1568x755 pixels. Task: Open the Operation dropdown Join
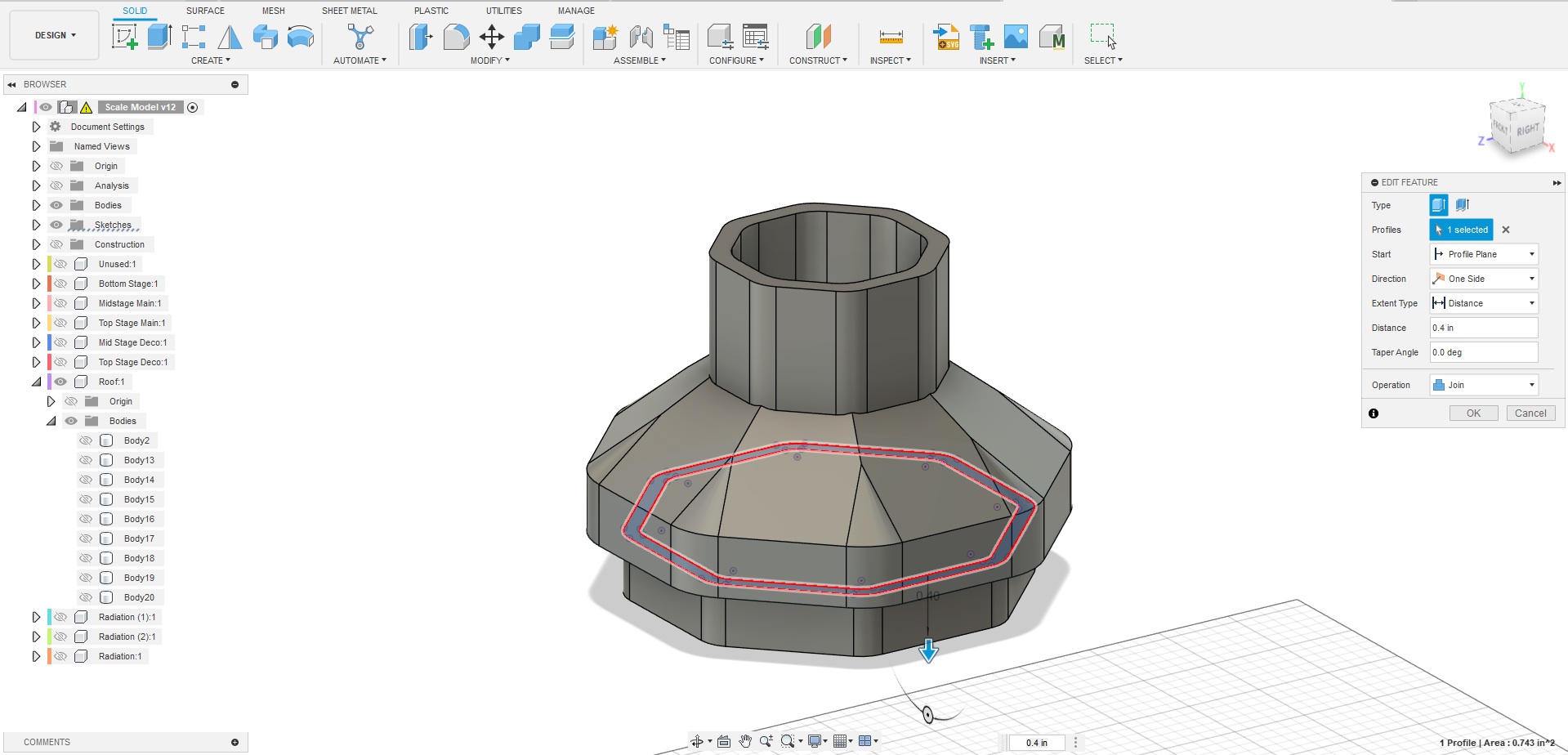tap(1484, 385)
